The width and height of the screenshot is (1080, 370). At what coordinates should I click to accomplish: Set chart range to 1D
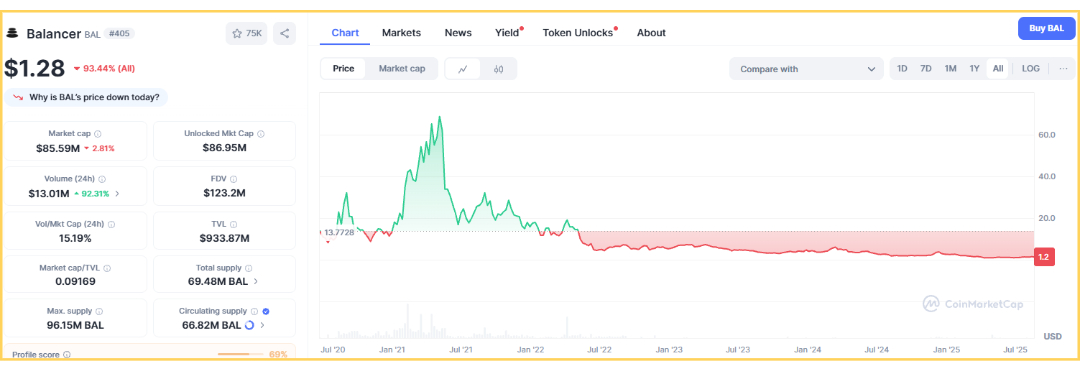(x=902, y=68)
